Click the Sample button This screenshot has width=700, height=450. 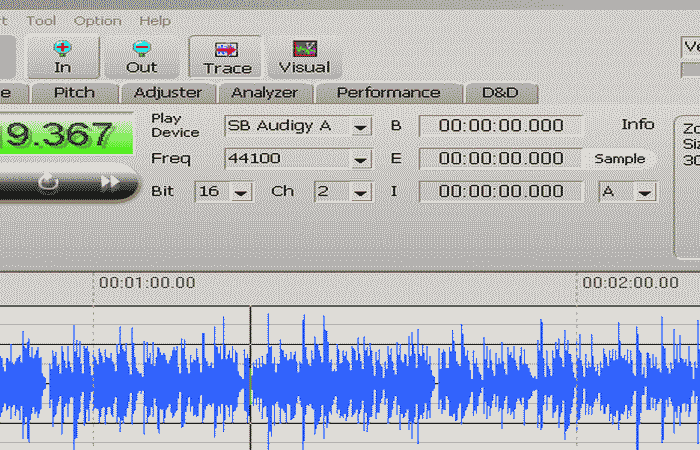click(x=619, y=159)
